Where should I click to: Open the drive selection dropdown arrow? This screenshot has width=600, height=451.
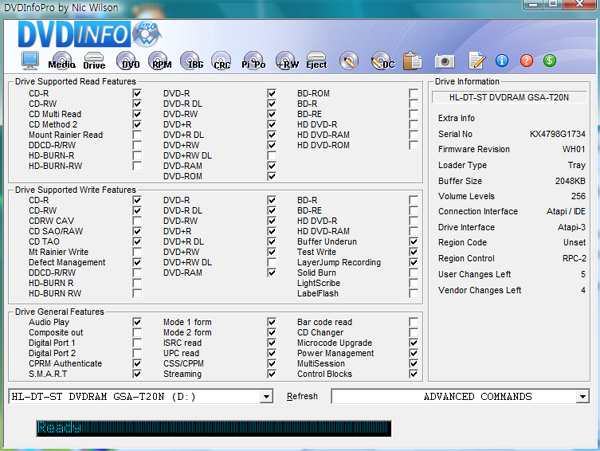tap(266, 397)
